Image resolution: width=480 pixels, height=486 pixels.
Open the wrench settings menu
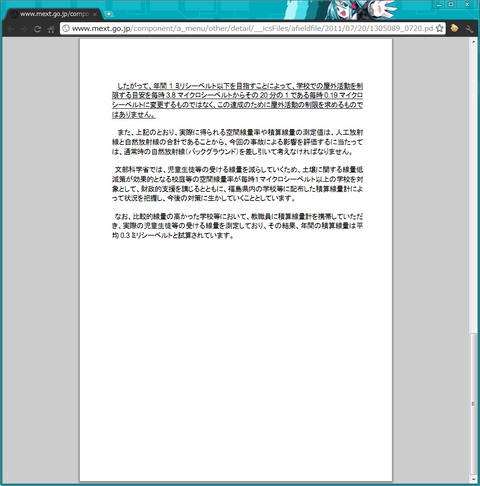[x=469, y=29]
